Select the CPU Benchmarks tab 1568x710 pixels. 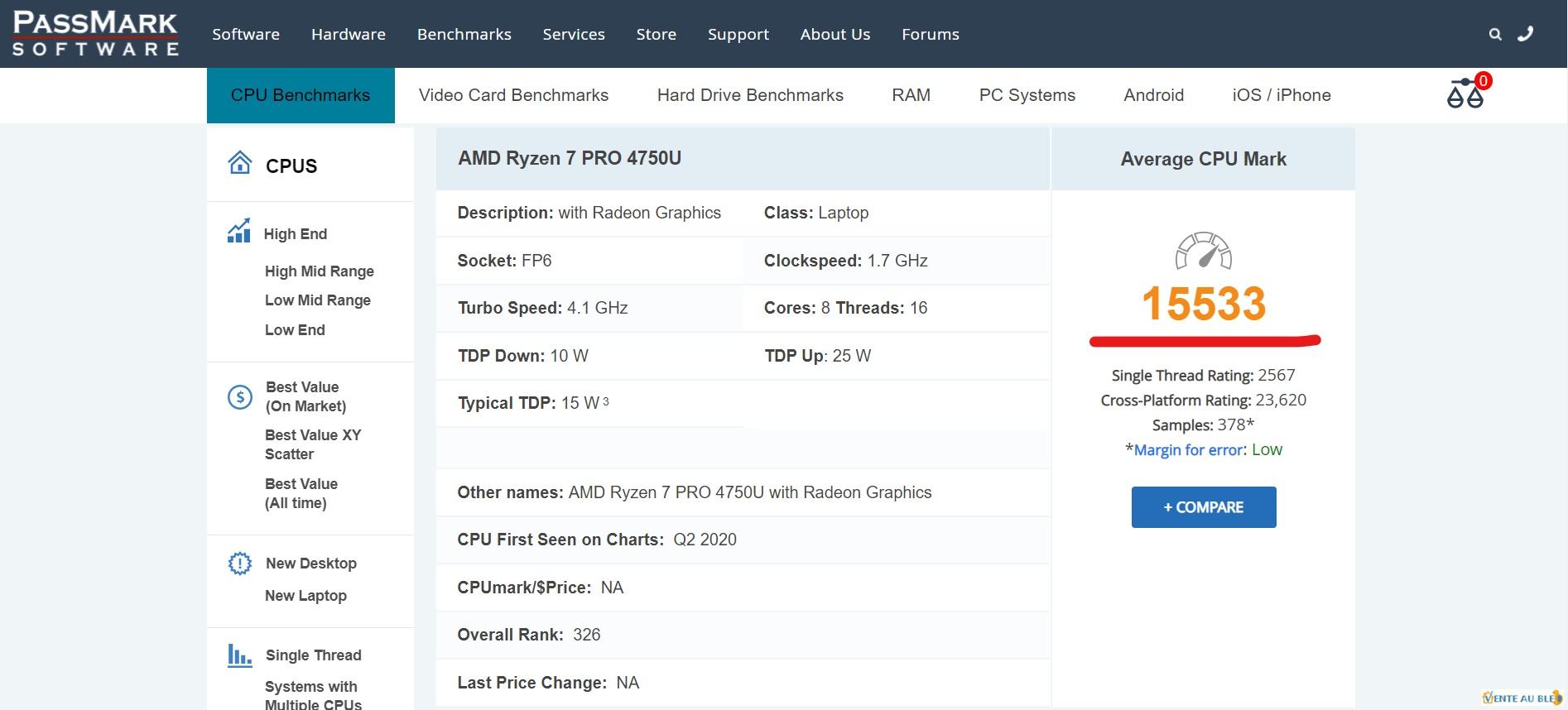(301, 95)
